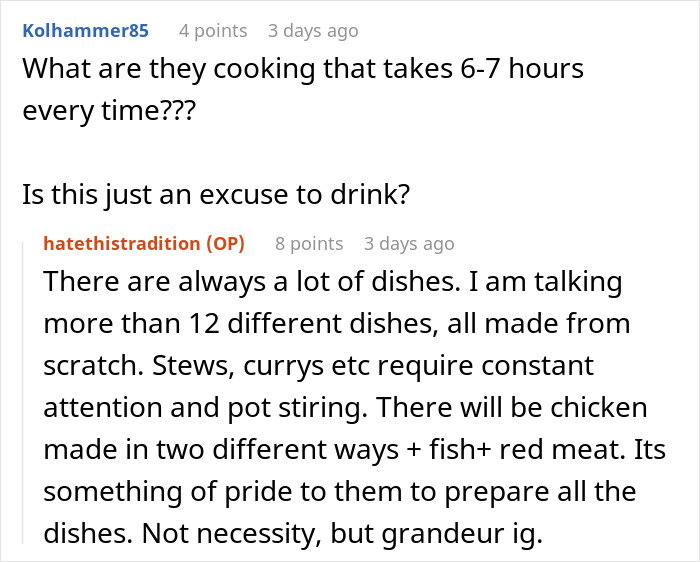Open hatethistradition's profile link

[123, 243]
